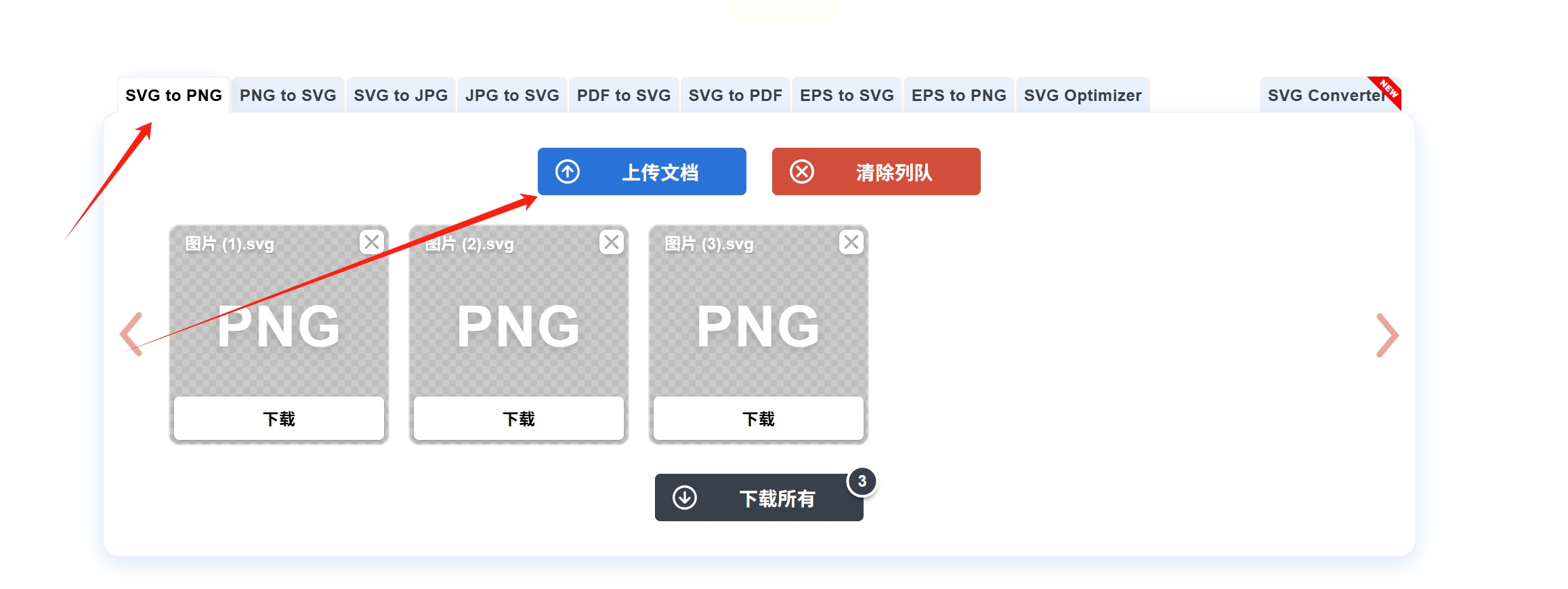Download the converted 图片 (2) PNG
Screen dimensions: 1568x589
tap(519, 419)
